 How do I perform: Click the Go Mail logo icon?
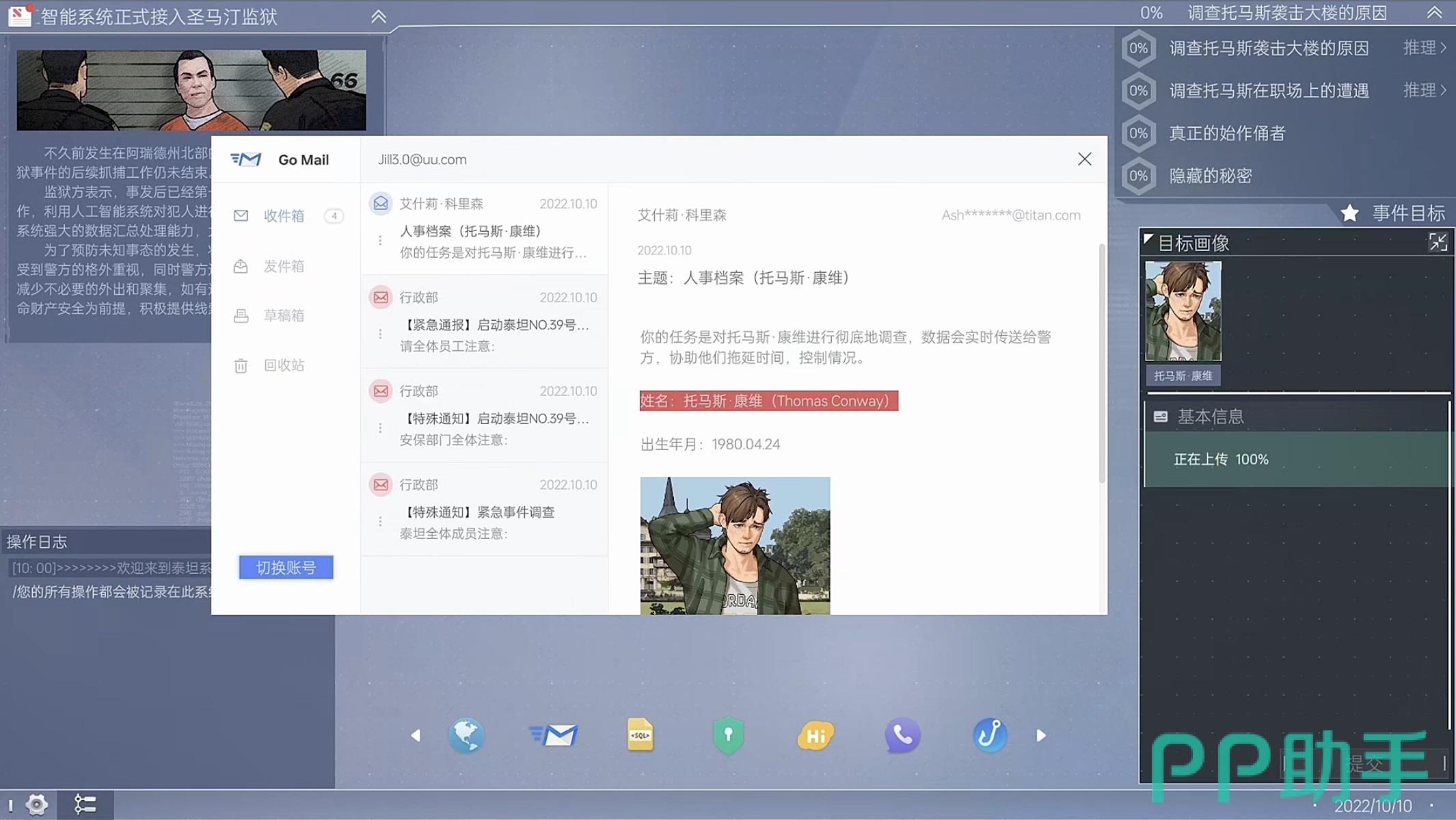click(246, 159)
